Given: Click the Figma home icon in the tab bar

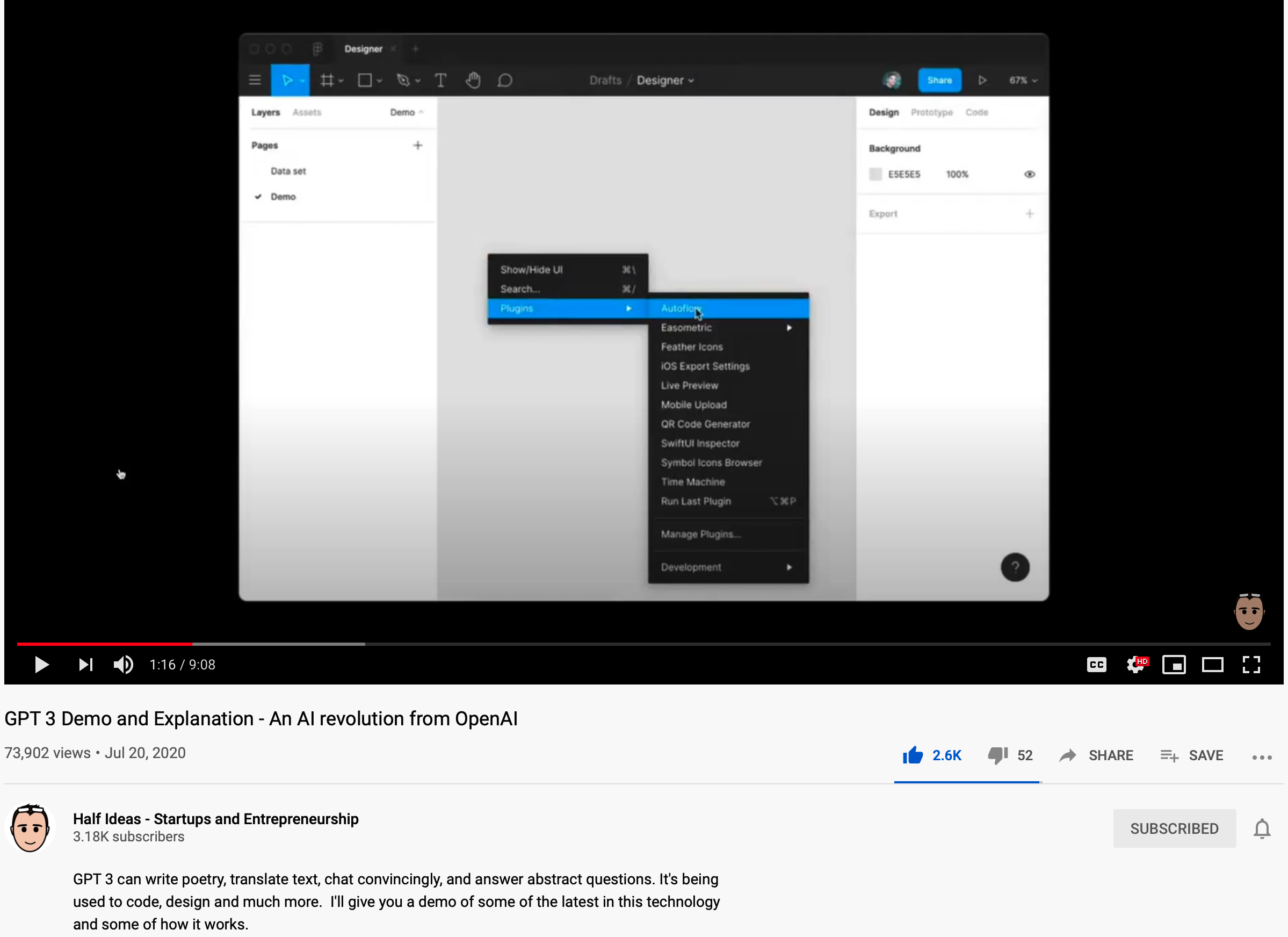Looking at the screenshot, I should (x=317, y=49).
